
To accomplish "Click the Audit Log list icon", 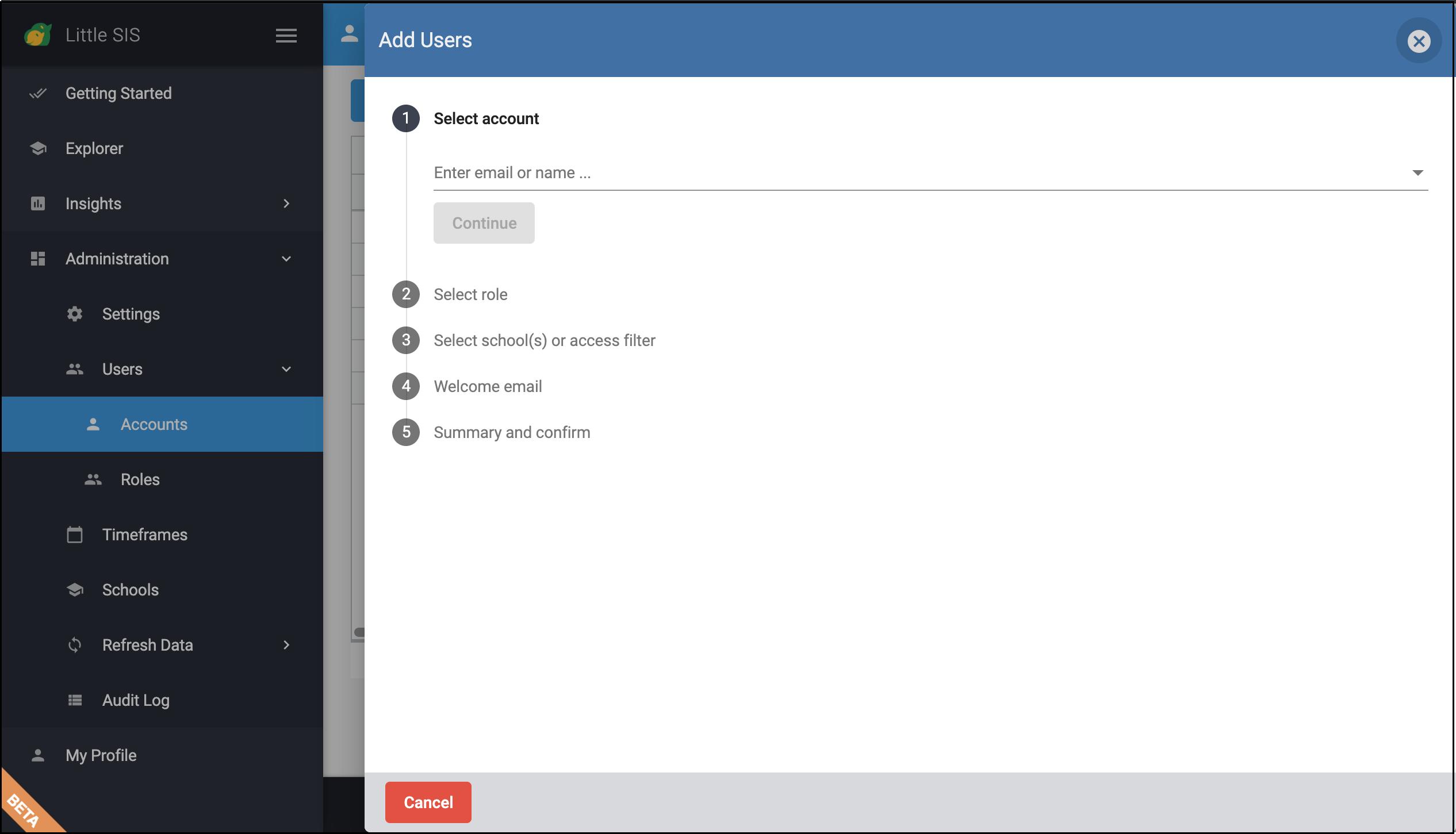I will (75, 700).
